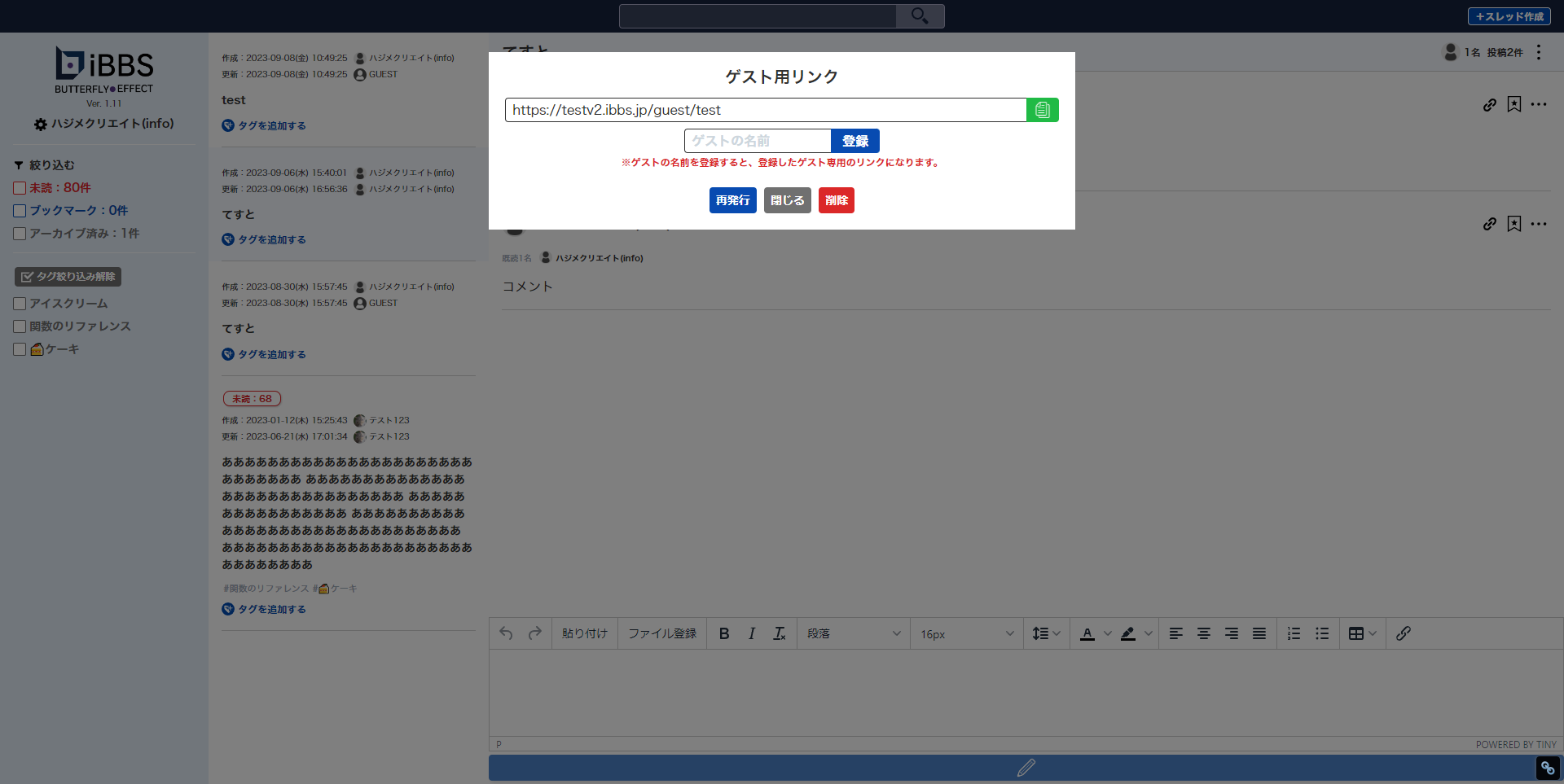Click the undo arrow in editor toolbar
Image resolution: width=1564 pixels, height=784 pixels.
(x=506, y=633)
